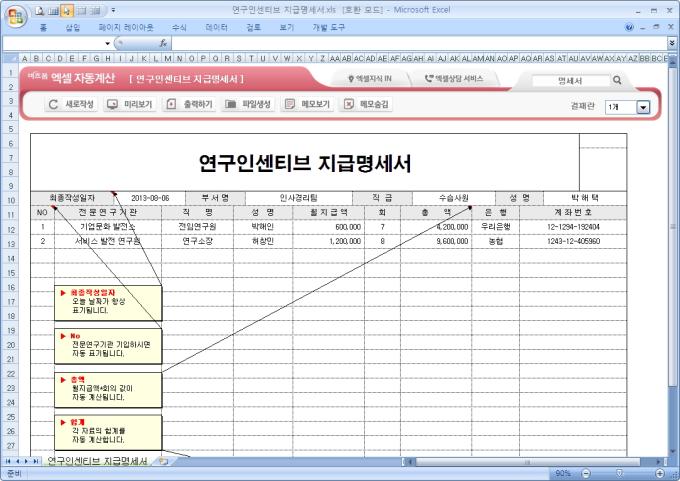This screenshot has height=481, width=680.
Task: Click the magnifier search icon
Action: 617,80
